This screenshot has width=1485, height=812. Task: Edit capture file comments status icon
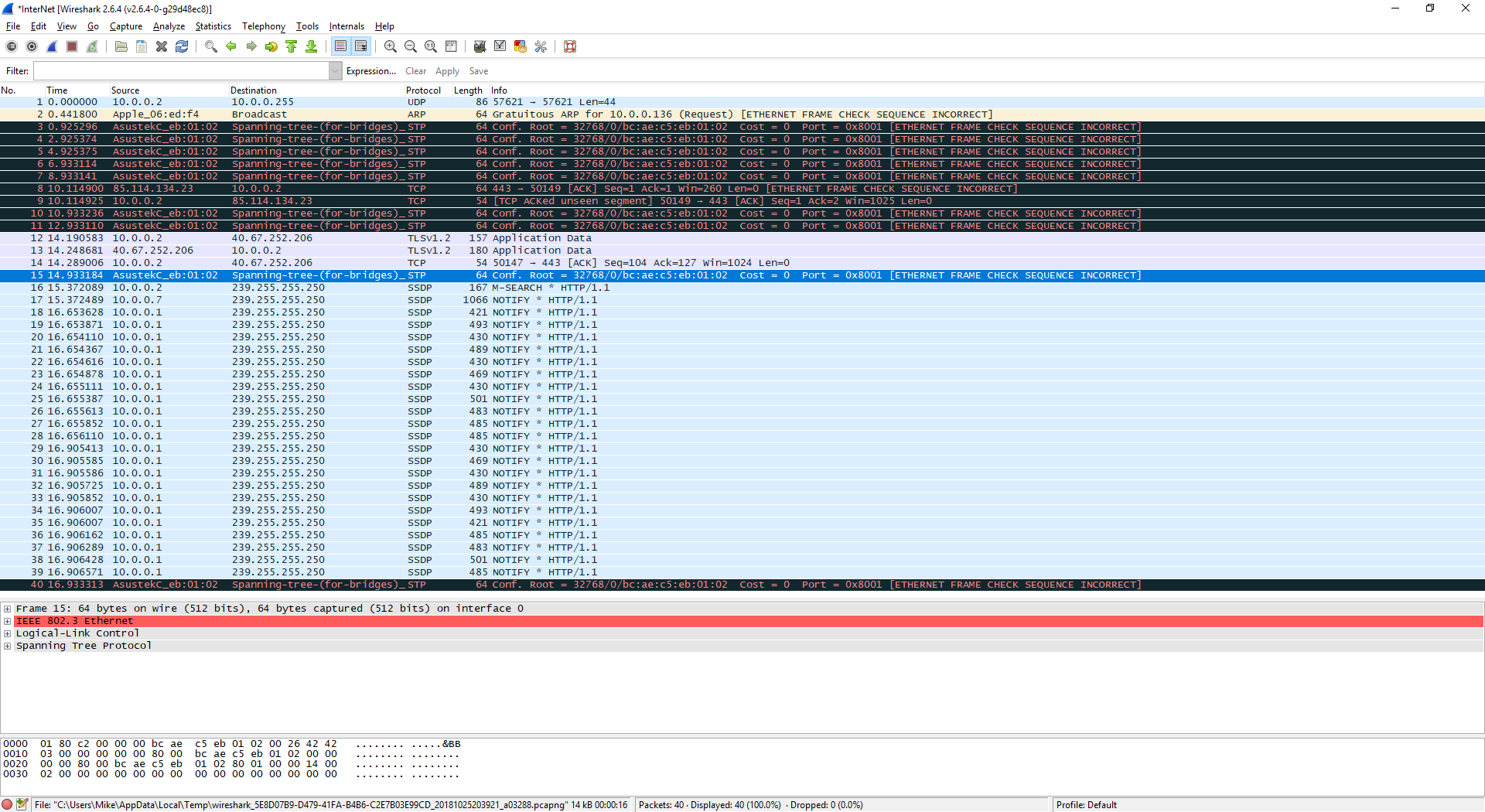[x=22, y=804]
